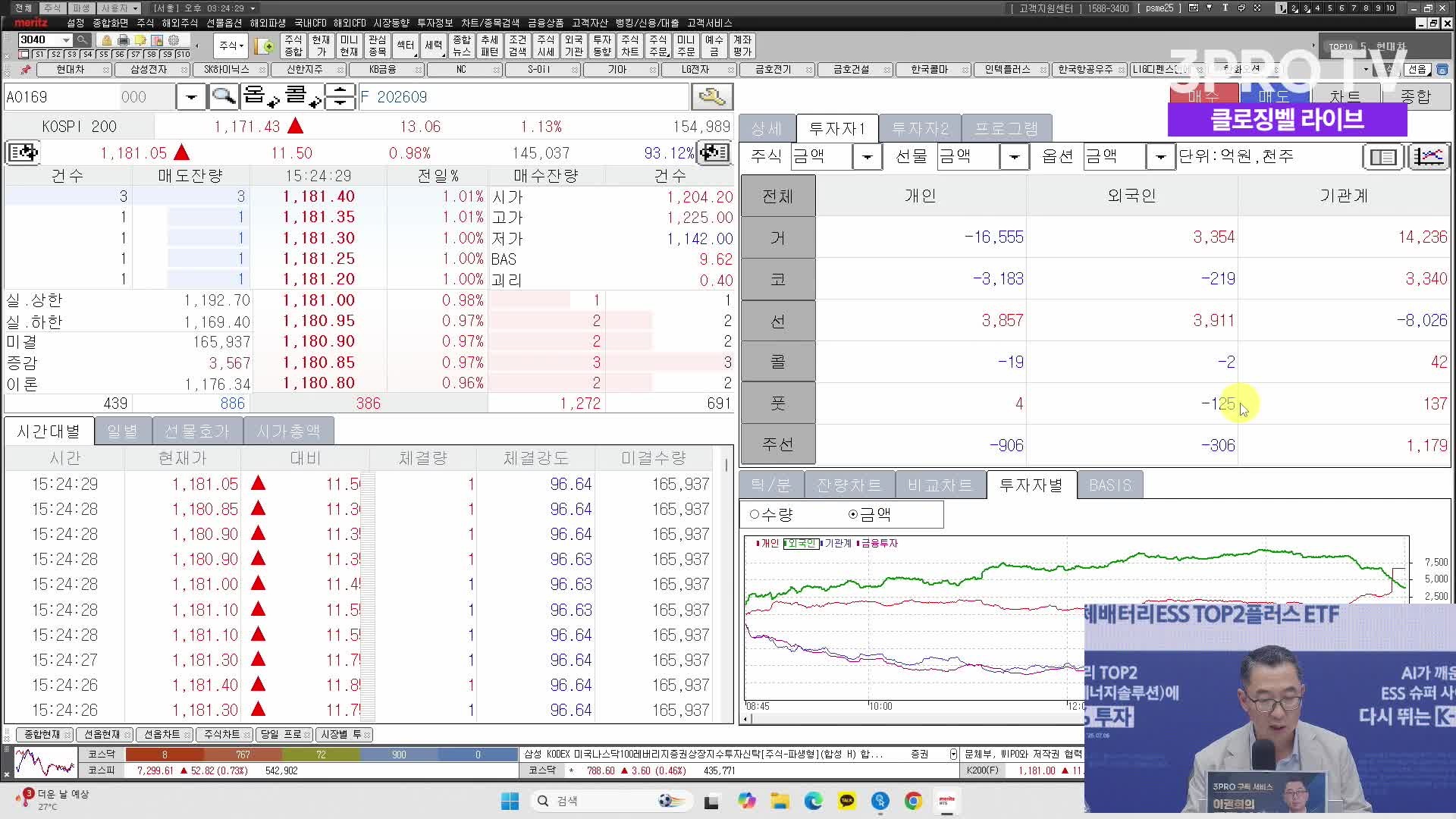Select the 금액 radio button
The height and width of the screenshot is (819, 1456).
tap(870, 515)
